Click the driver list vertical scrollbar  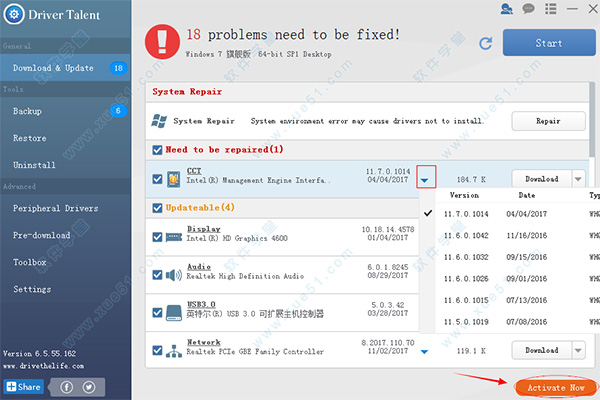pos(592,119)
